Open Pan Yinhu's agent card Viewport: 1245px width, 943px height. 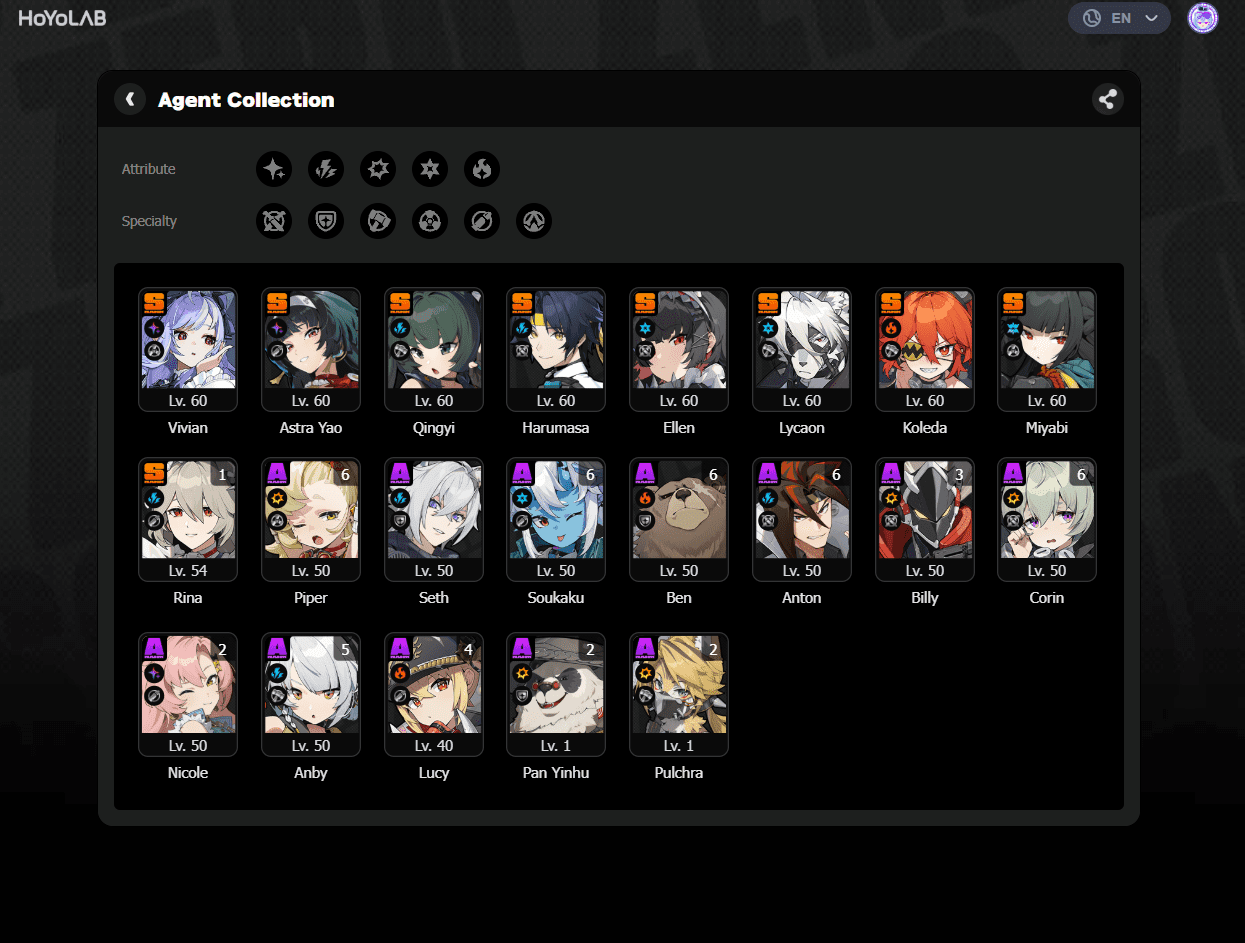[x=556, y=695]
